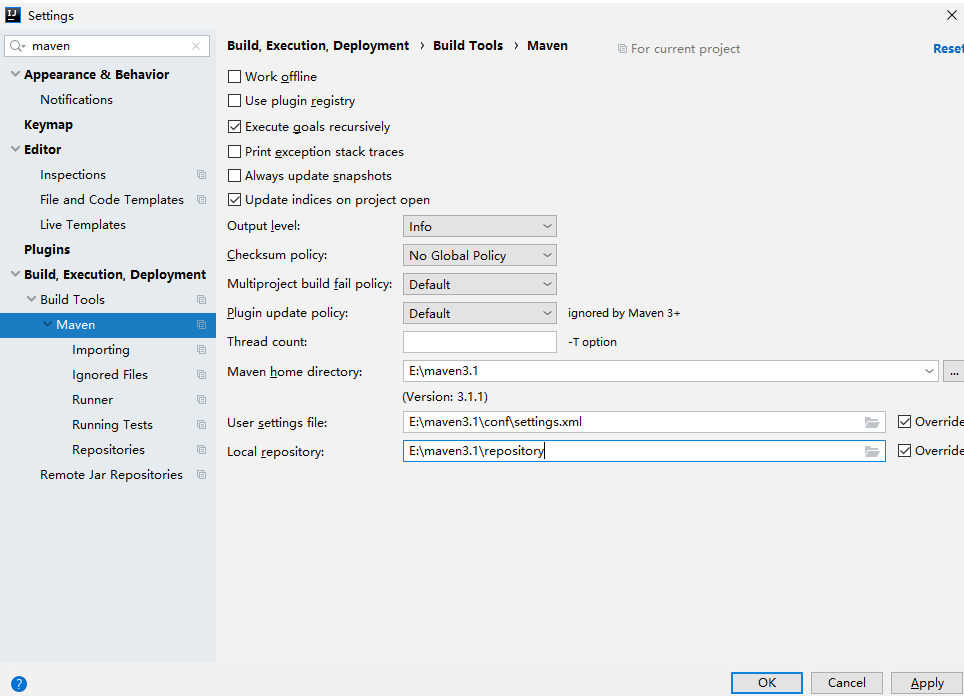Click the Cancel button

pos(847,682)
